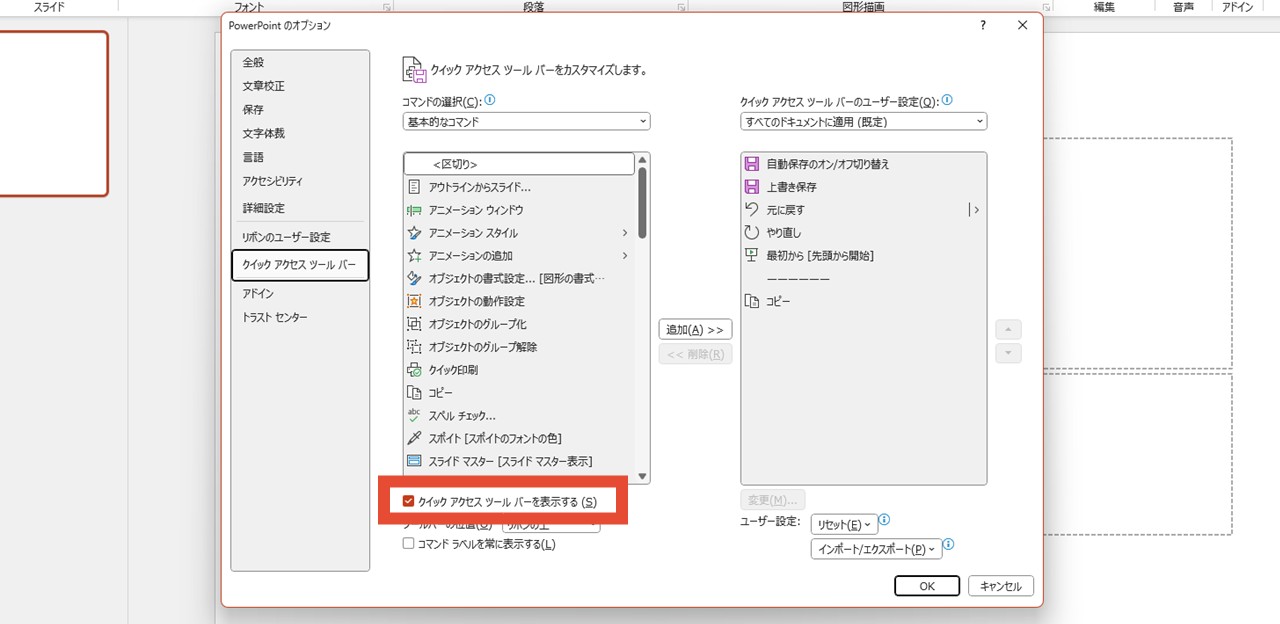1280x624 pixels.
Task: Enable always show command labels checkbox
Action: pyautogui.click(x=408, y=544)
